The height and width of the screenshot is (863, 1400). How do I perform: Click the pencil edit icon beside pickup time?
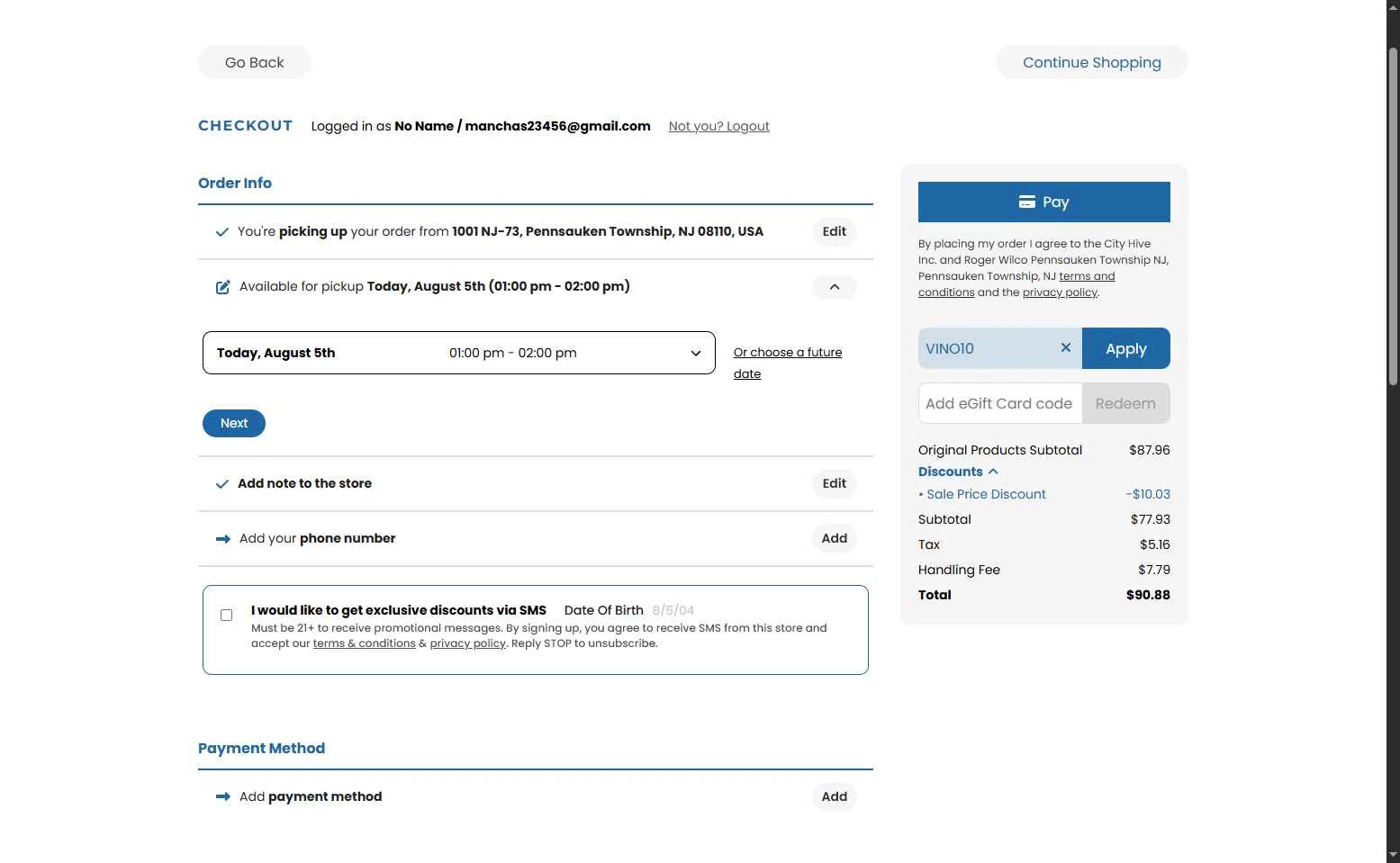(x=222, y=287)
